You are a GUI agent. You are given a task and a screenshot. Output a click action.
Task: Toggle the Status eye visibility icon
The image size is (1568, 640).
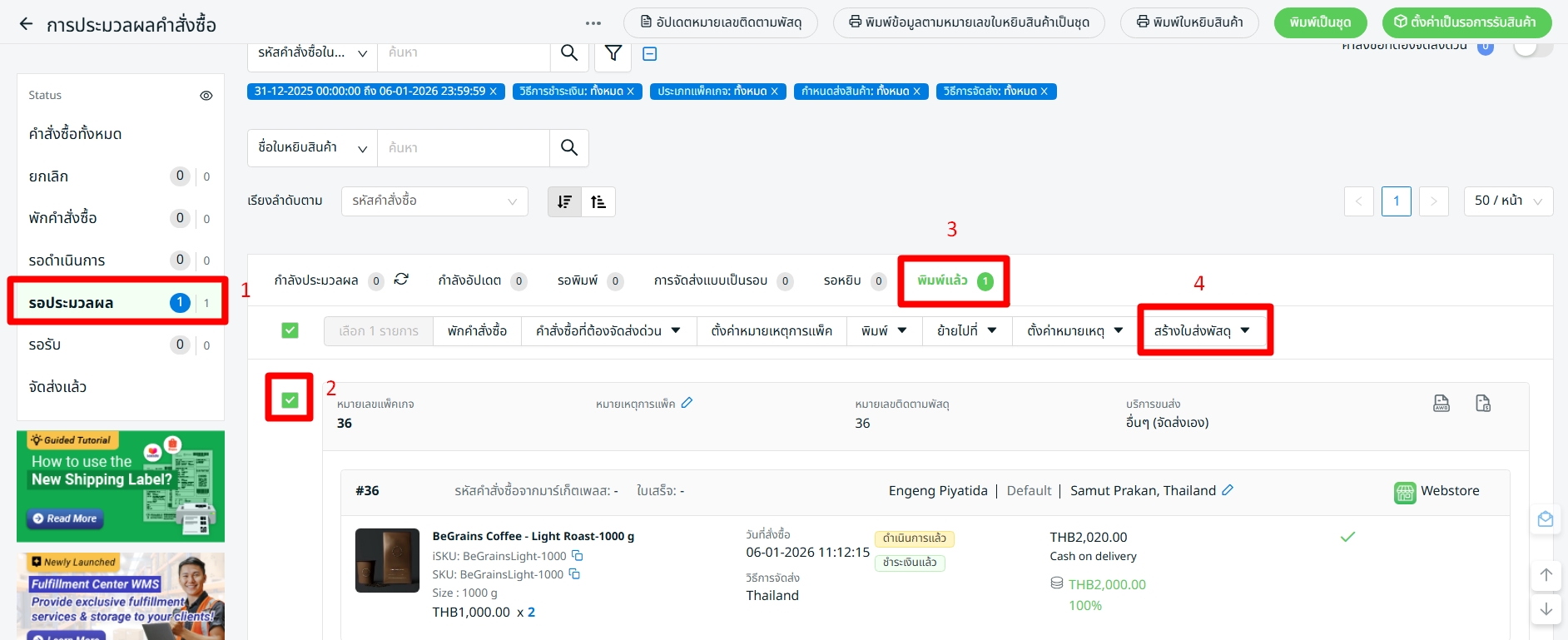[x=206, y=96]
